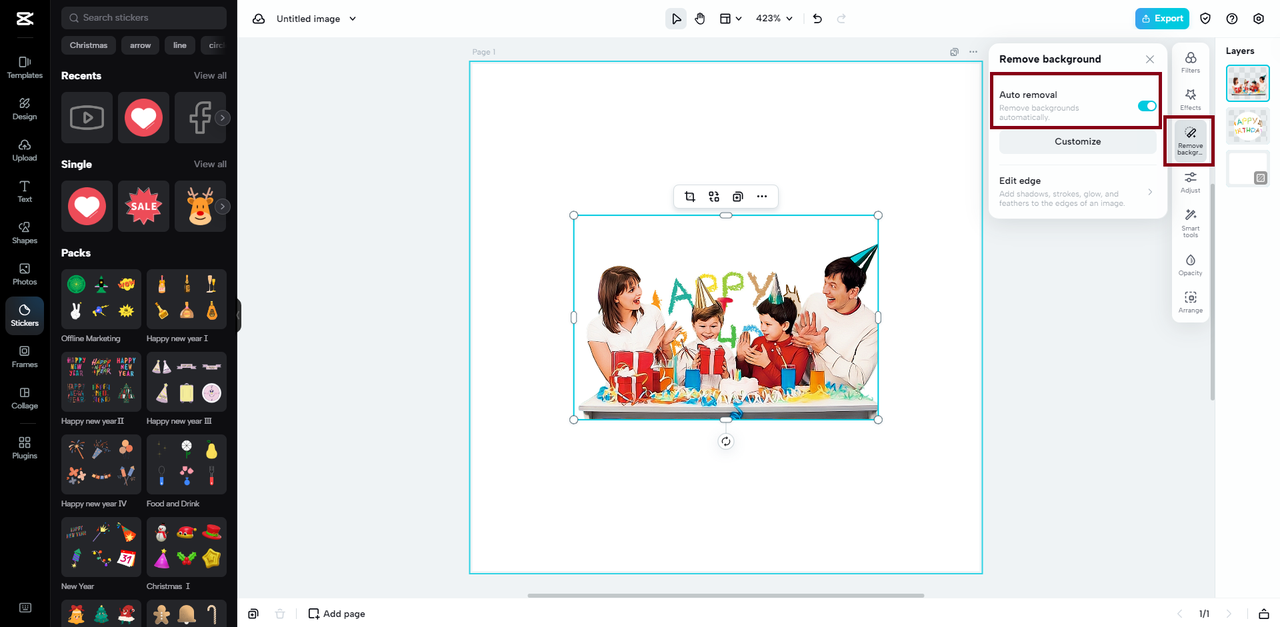Viewport: 1280px width, 627px height.
Task: Open the Frames panel
Action: (24, 356)
